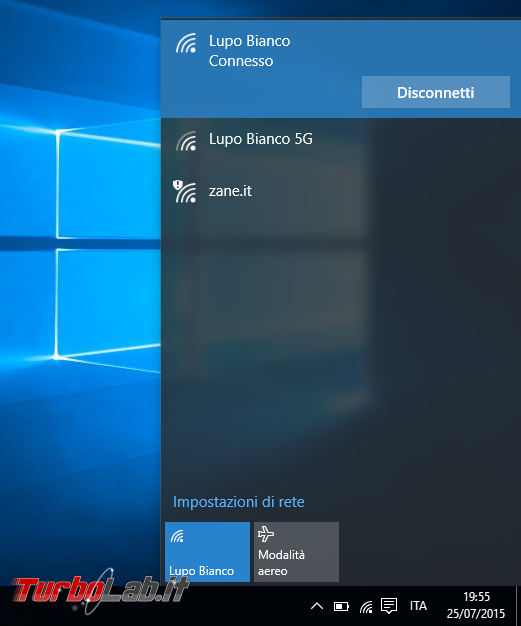This screenshot has height=626, width=521.
Task: Select the zane.it network
Action: click(x=341, y=191)
